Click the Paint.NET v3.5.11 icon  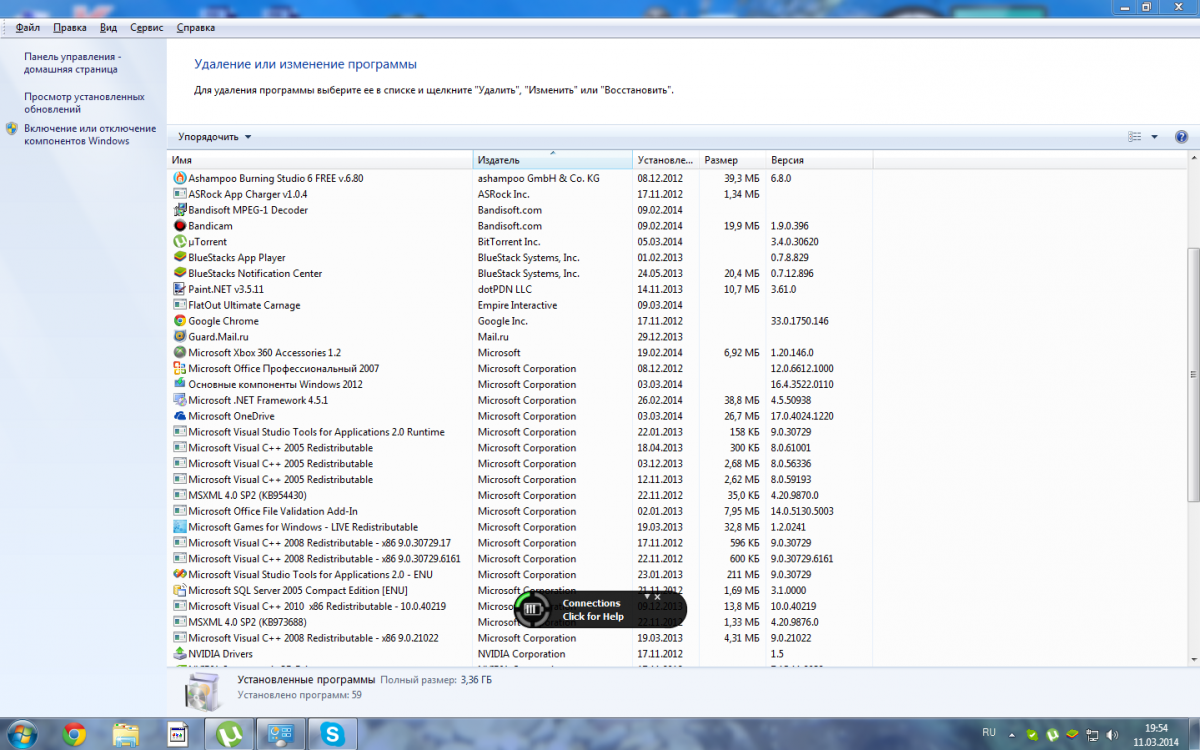[180, 289]
